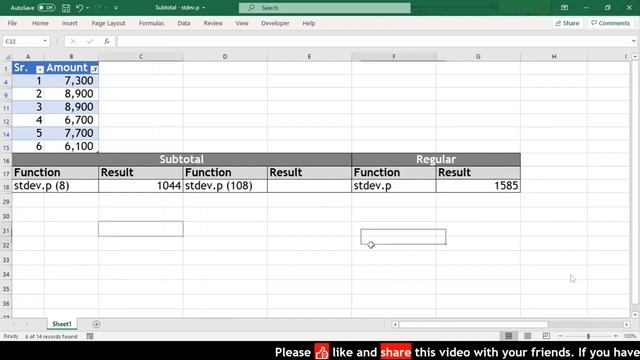Open the Help tab

pyautogui.click(x=309, y=23)
